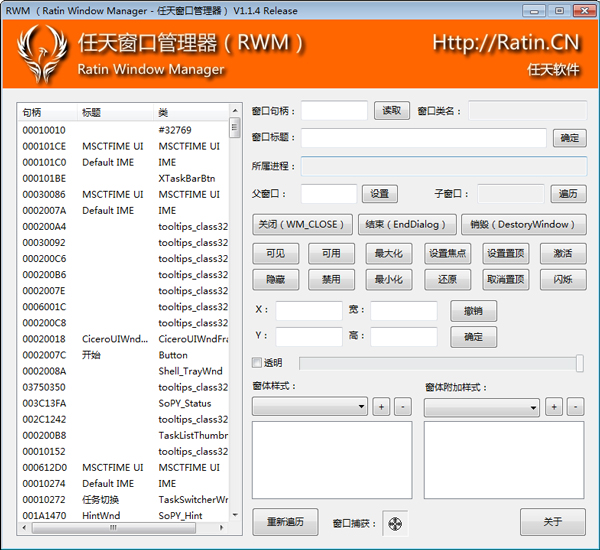Click the 销毁 (DestoryWindow) button
The height and width of the screenshot is (550, 600).
pos(524,224)
